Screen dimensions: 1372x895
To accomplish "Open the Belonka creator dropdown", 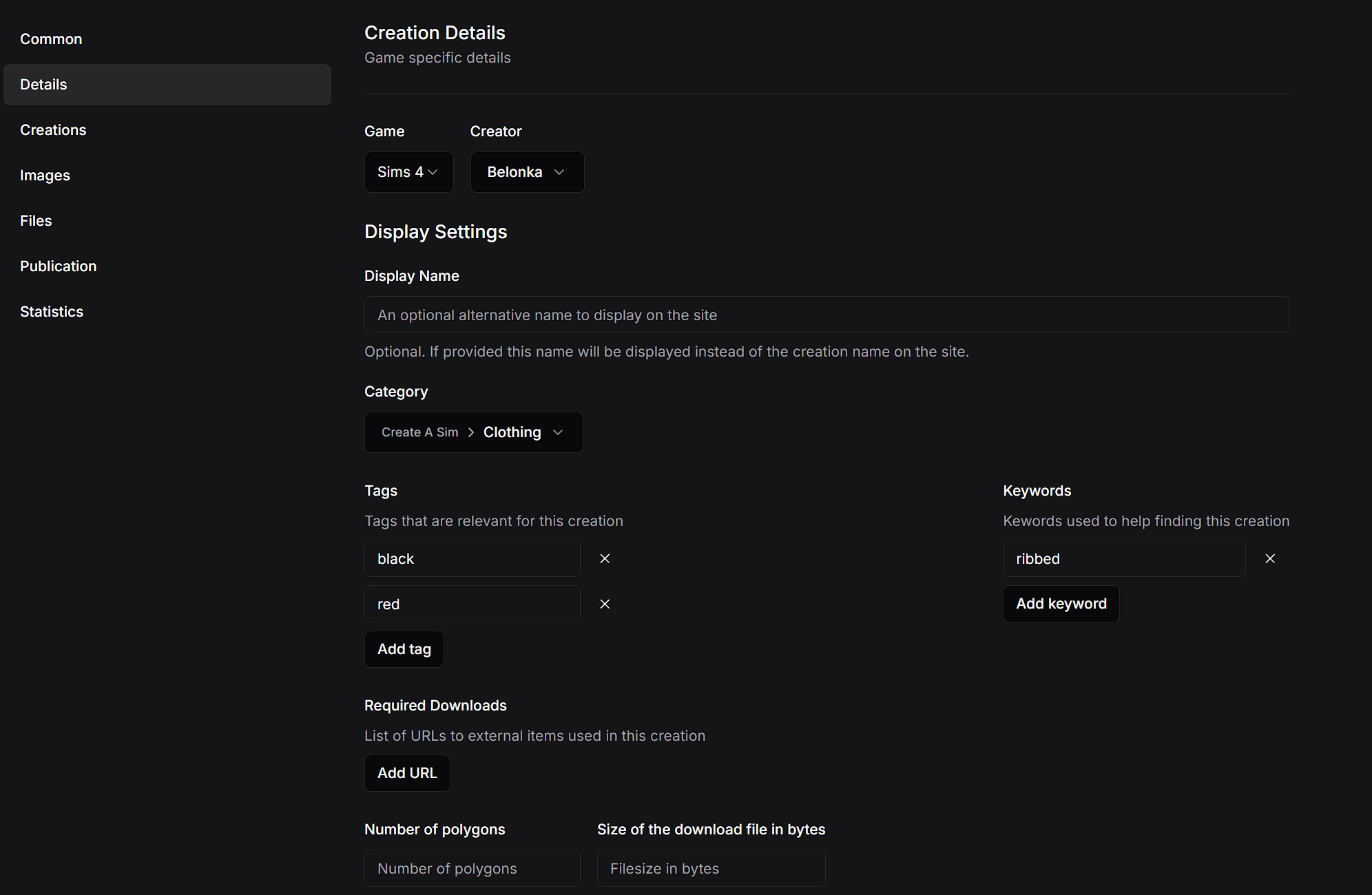I will [527, 172].
